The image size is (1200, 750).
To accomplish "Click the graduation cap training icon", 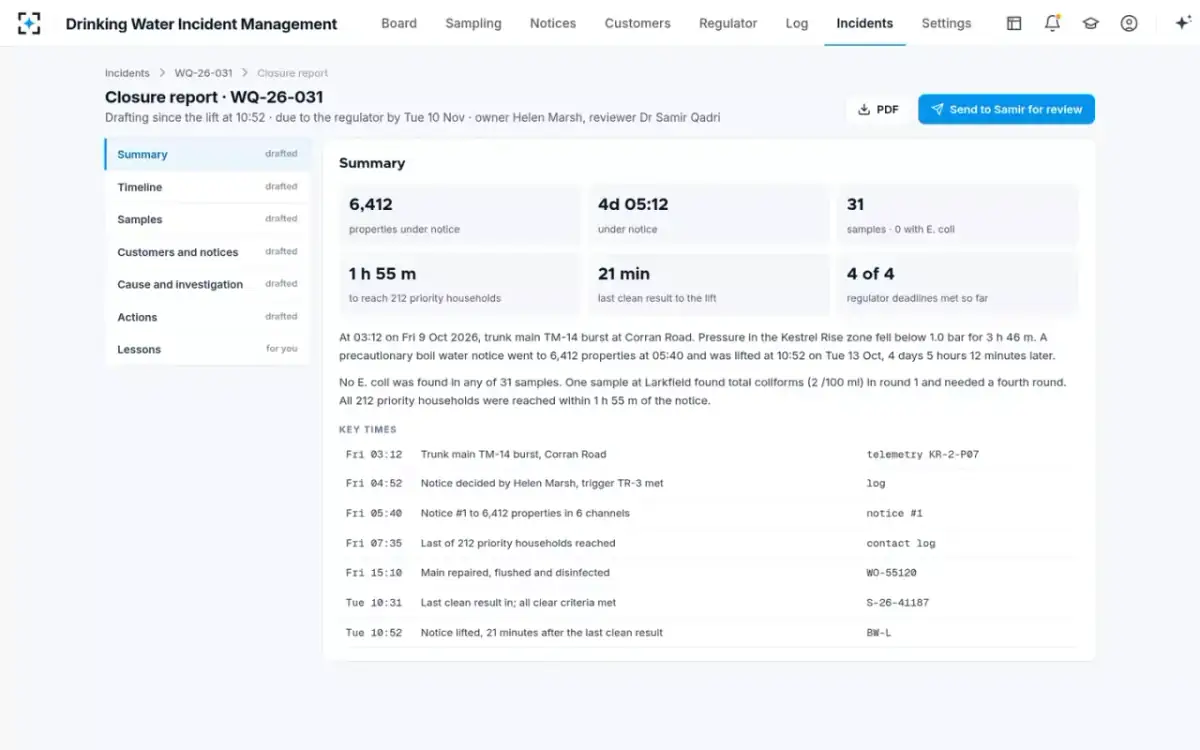I will (1090, 23).
